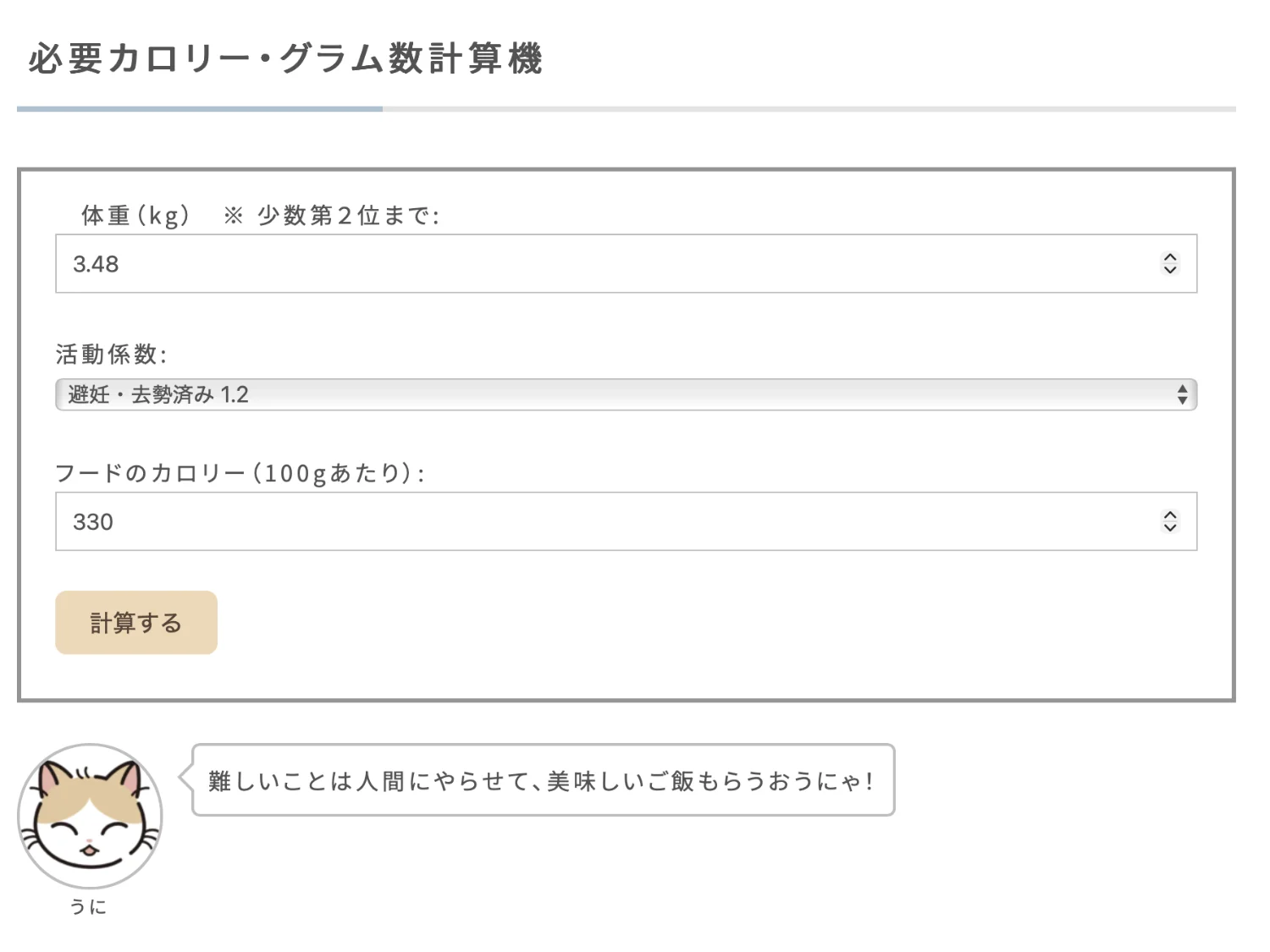
Task: Focus the food calorie field showing 330
Action: click(x=593, y=521)
